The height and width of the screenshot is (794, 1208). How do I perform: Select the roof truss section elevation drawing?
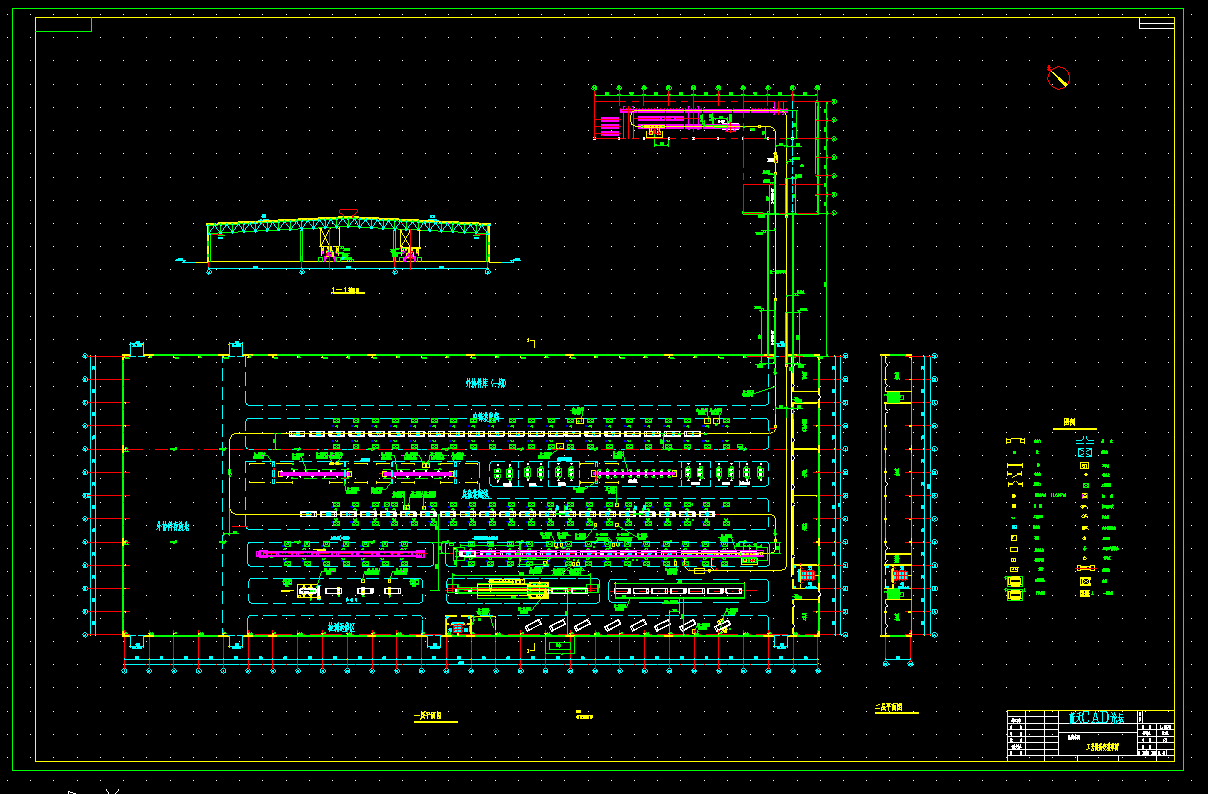[349, 242]
